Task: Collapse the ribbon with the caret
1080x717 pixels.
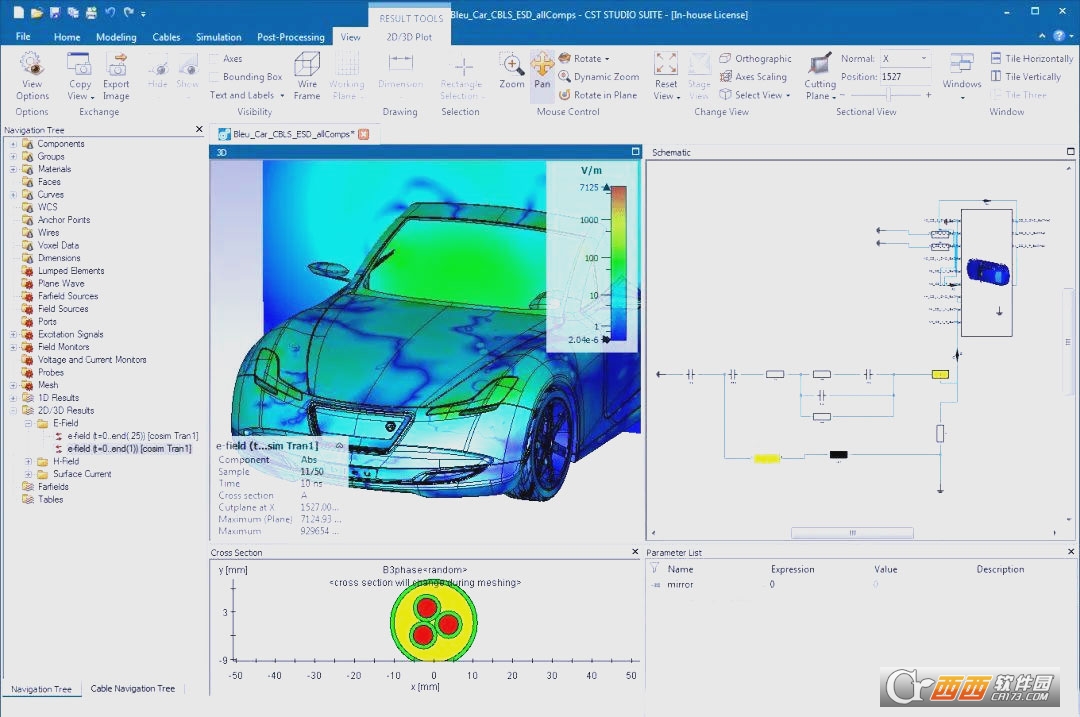Action: (1041, 36)
